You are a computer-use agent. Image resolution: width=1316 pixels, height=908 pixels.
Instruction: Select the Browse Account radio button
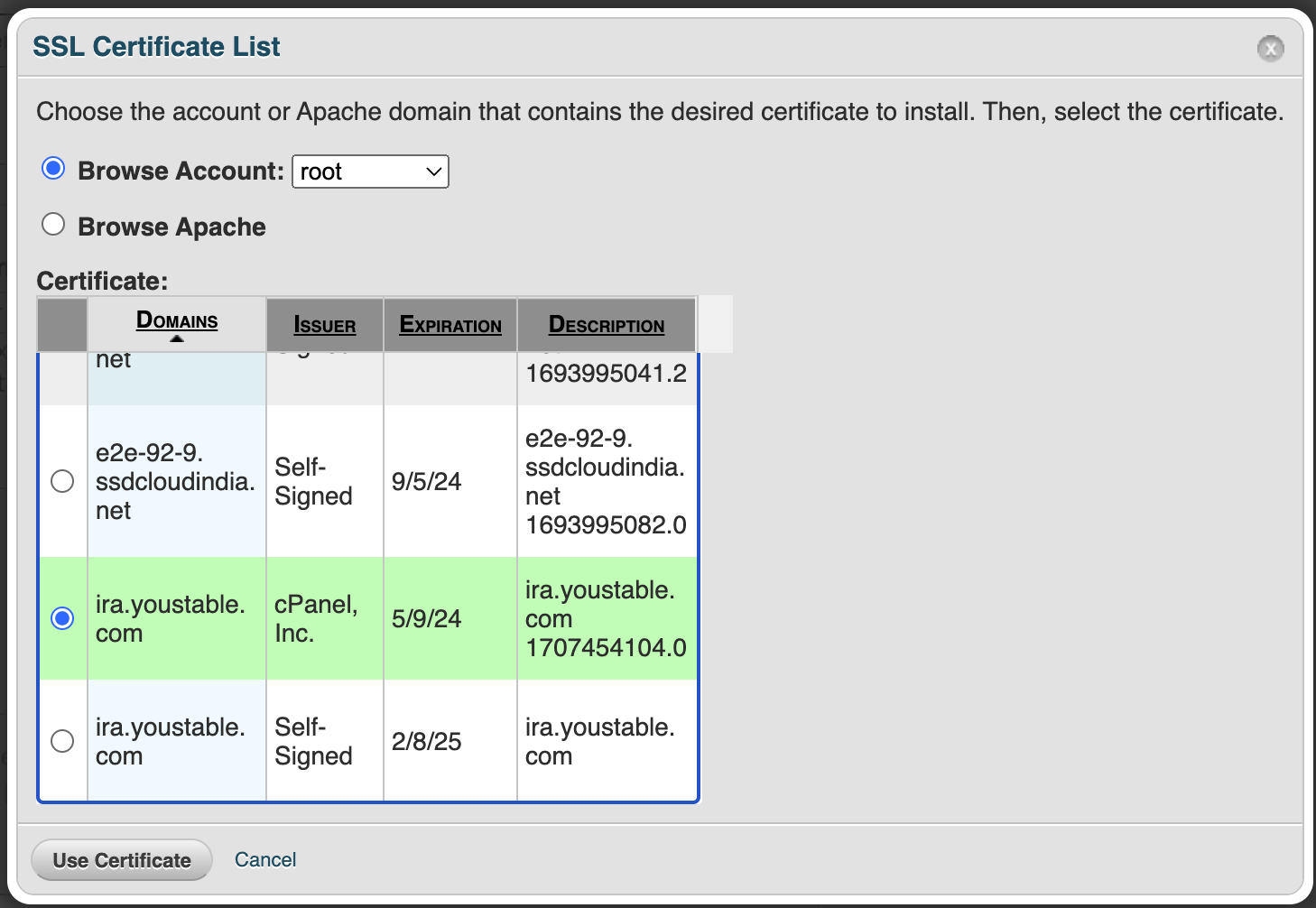(x=53, y=168)
